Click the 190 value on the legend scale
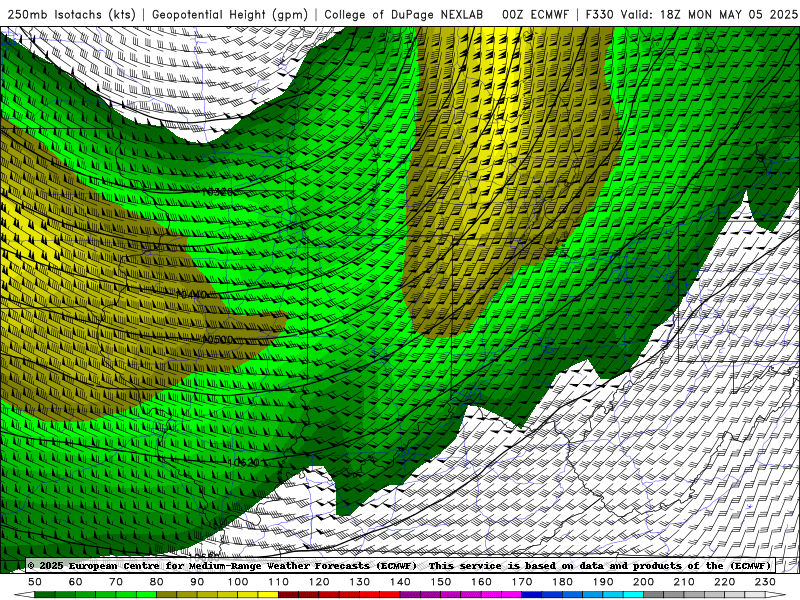Image resolution: width=800 pixels, height=600 pixels. click(x=603, y=582)
